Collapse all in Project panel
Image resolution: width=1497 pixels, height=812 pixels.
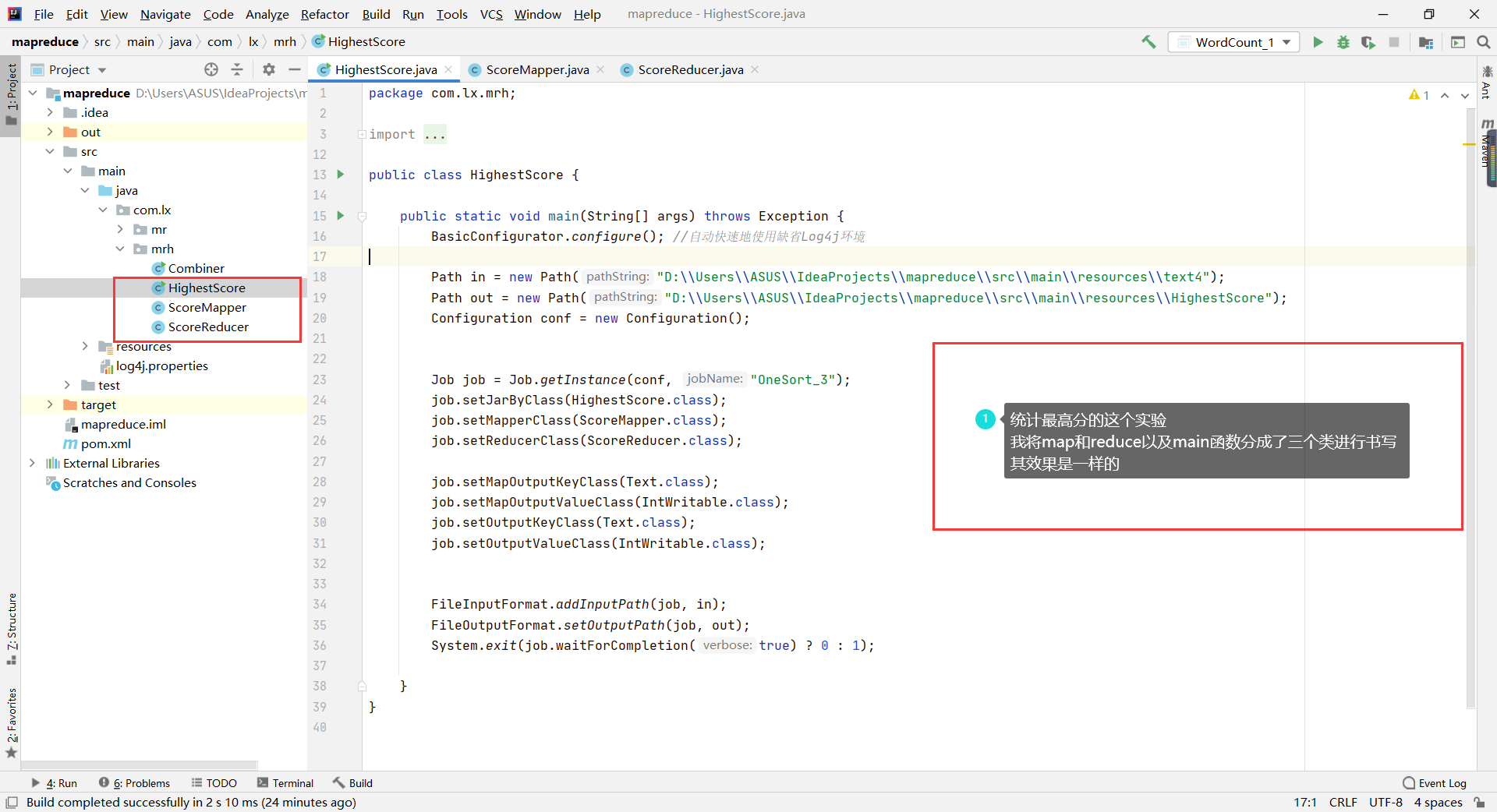[237, 69]
